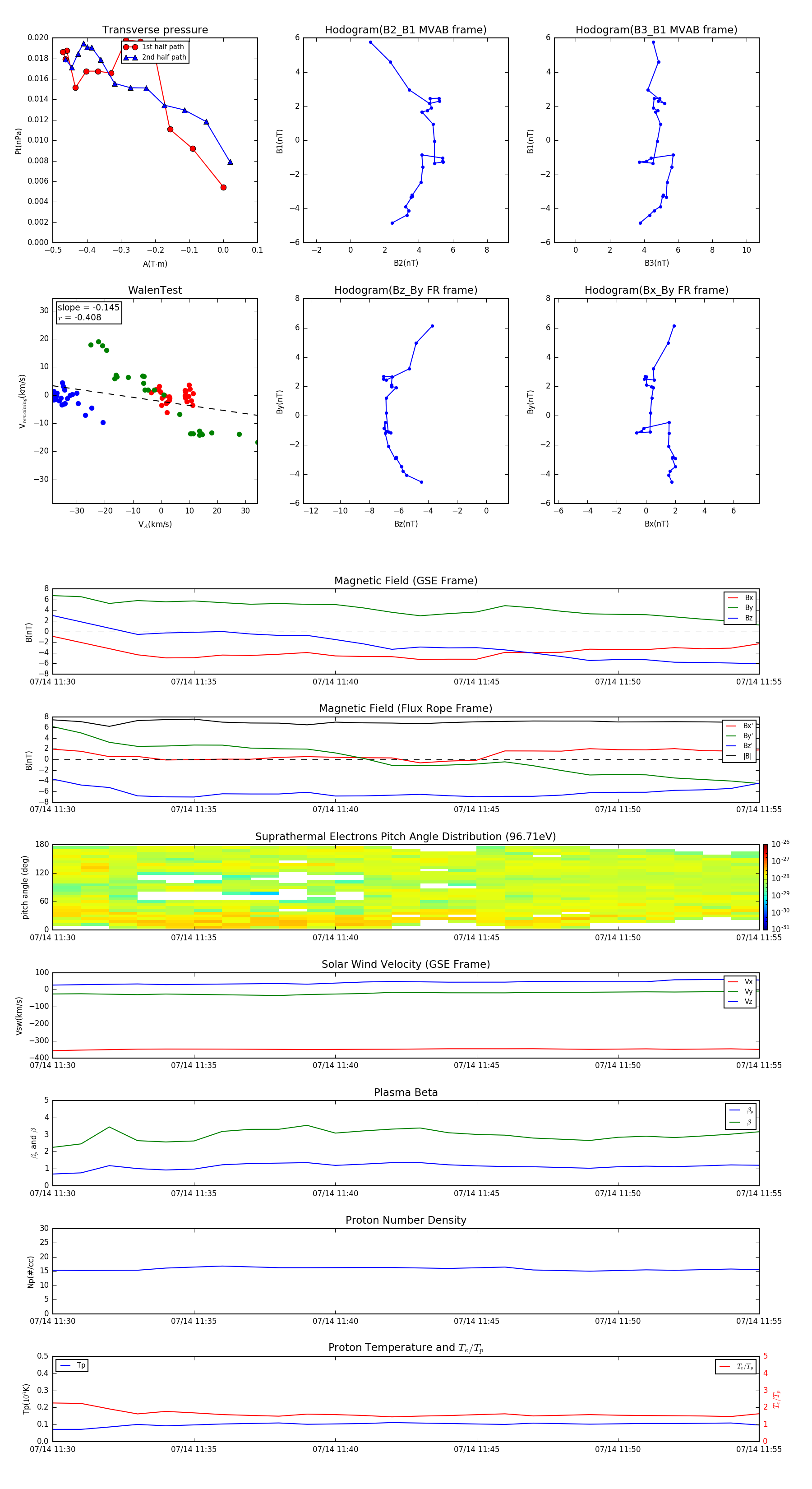Select the β entry in Plasma Beta legend
Image resolution: width=812 pixels, height=1489 pixels.
point(741,1123)
